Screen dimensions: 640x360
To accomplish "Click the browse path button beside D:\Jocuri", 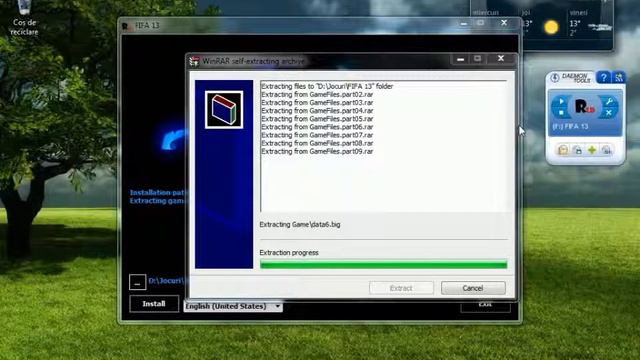I will [138, 282].
